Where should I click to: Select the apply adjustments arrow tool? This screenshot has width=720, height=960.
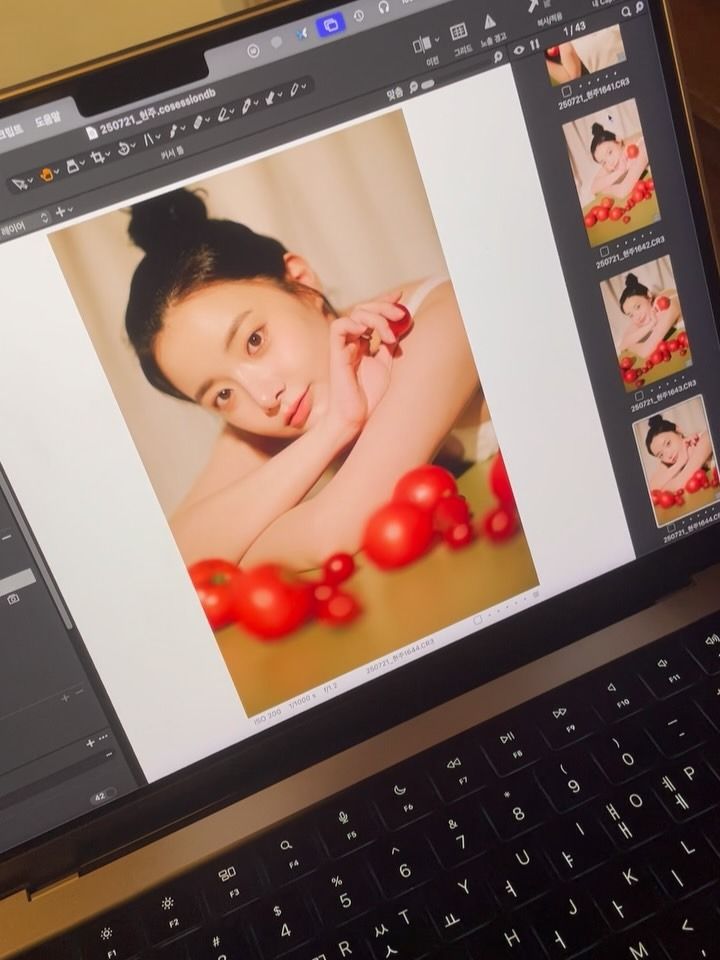pyautogui.click(x=269, y=98)
